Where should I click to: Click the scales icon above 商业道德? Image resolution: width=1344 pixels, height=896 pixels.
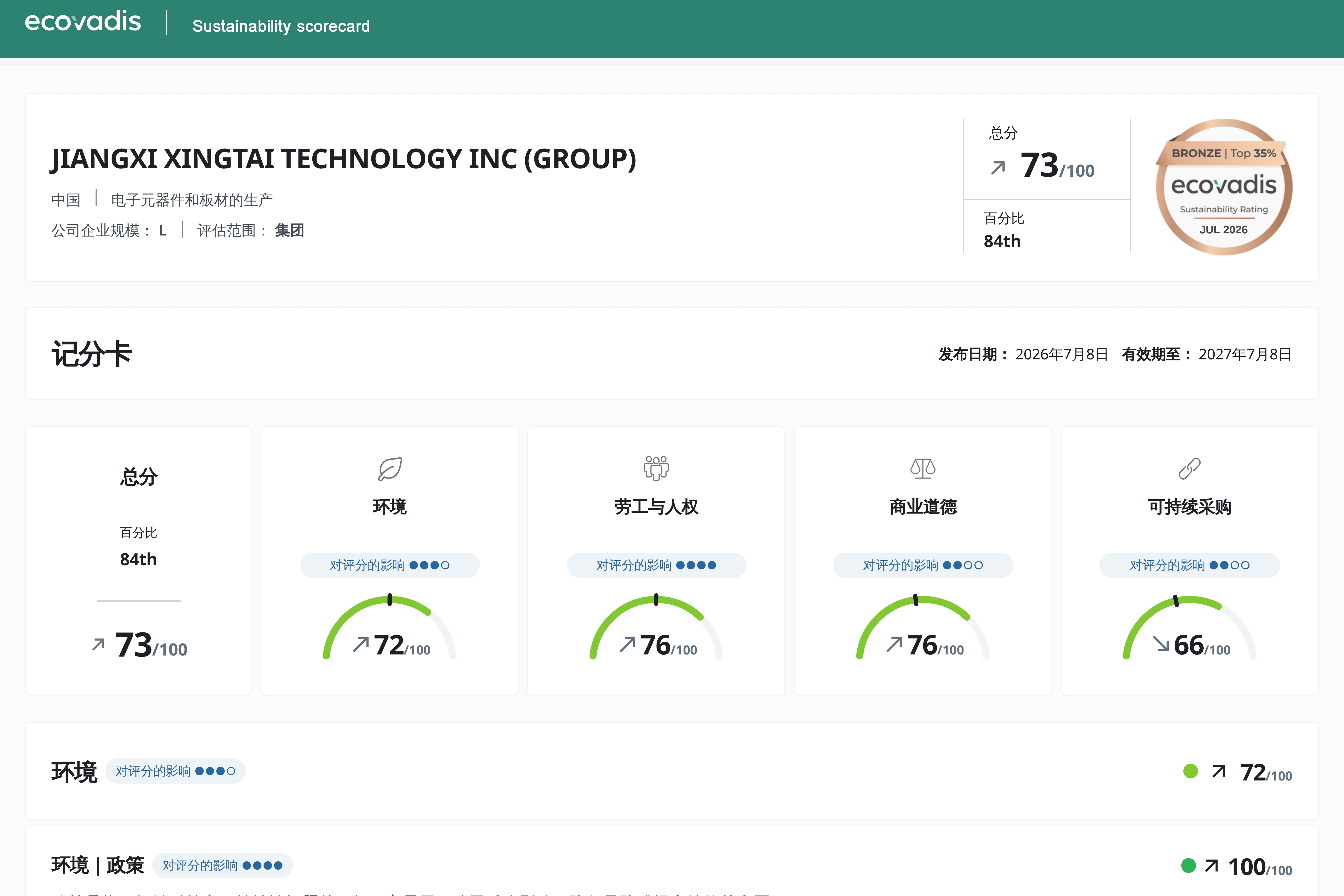(x=923, y=469)
